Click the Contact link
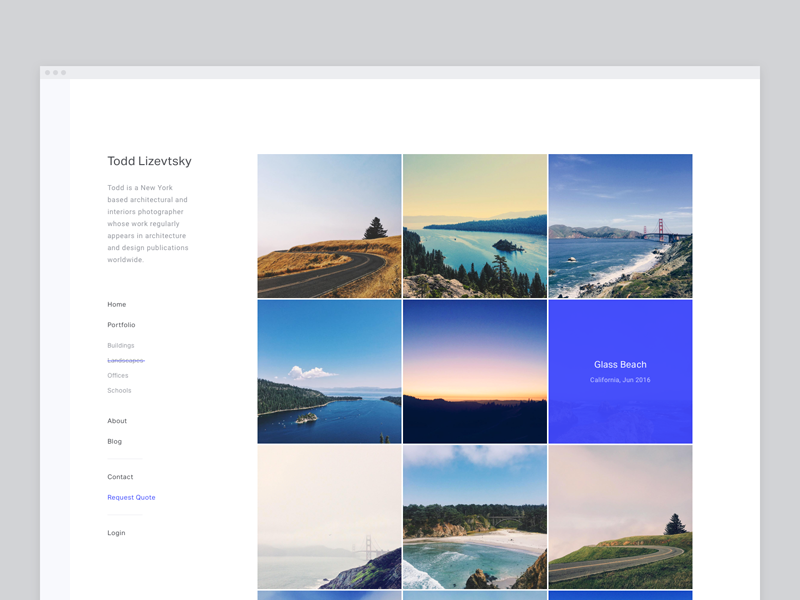This screenshot has height=600, width=800. click(120, 477)
